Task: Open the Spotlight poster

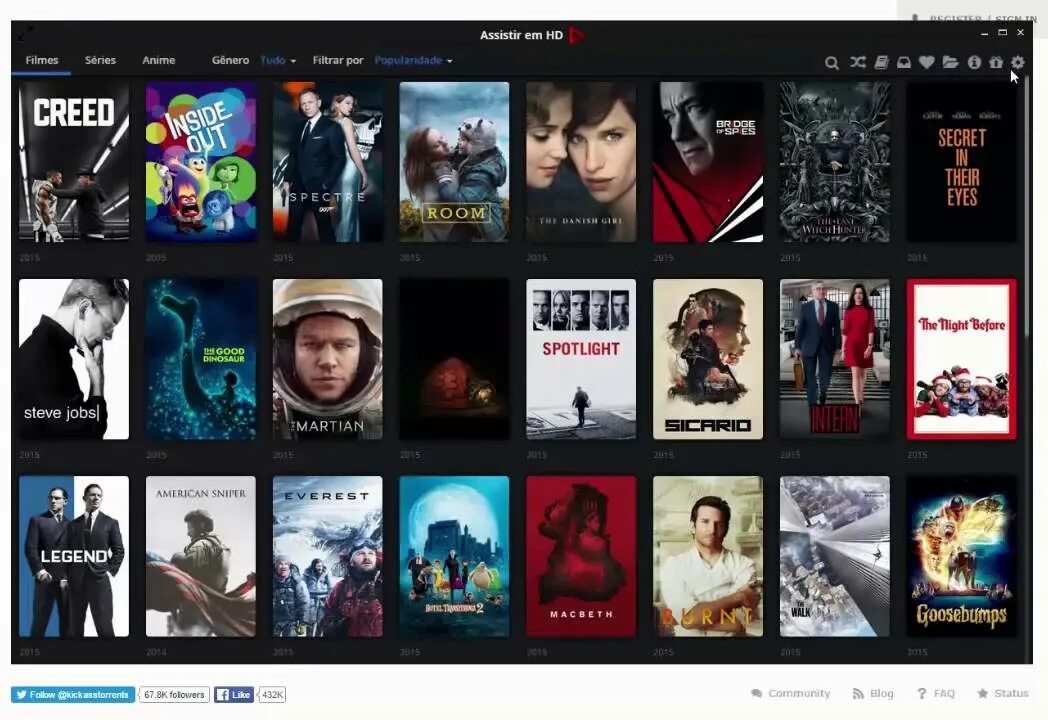Action: pyautogui.click(x=581, y=359)
